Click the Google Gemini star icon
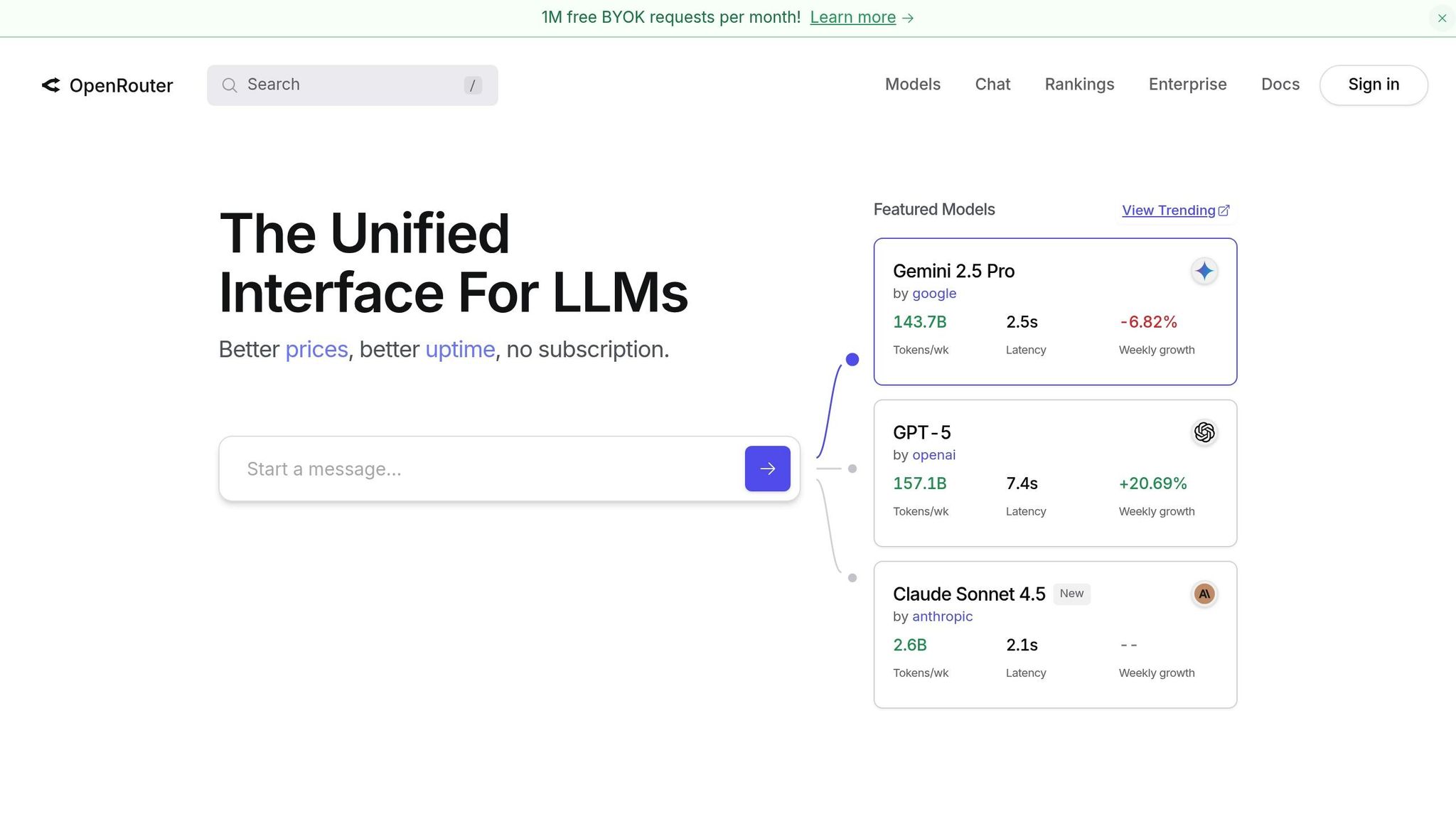Viewport: 1456px width, 819px height. (1204, 271)
